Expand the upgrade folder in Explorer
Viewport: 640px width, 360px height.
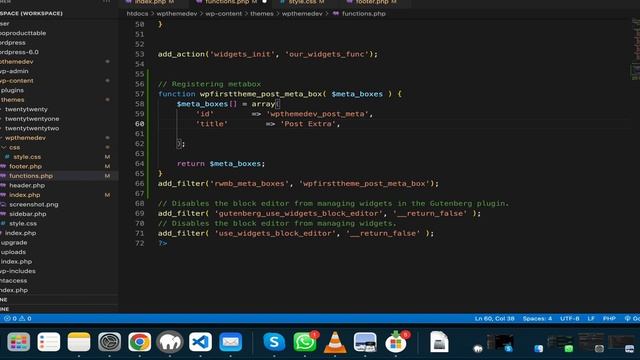click(14, 242)
